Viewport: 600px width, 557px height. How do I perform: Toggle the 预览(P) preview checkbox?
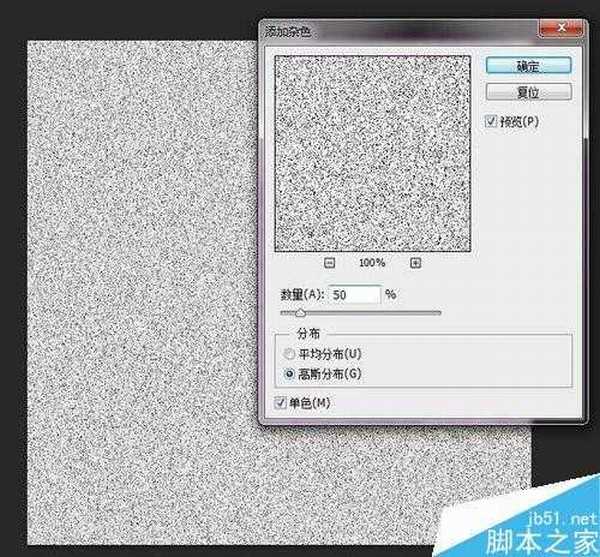pos(491,120)
